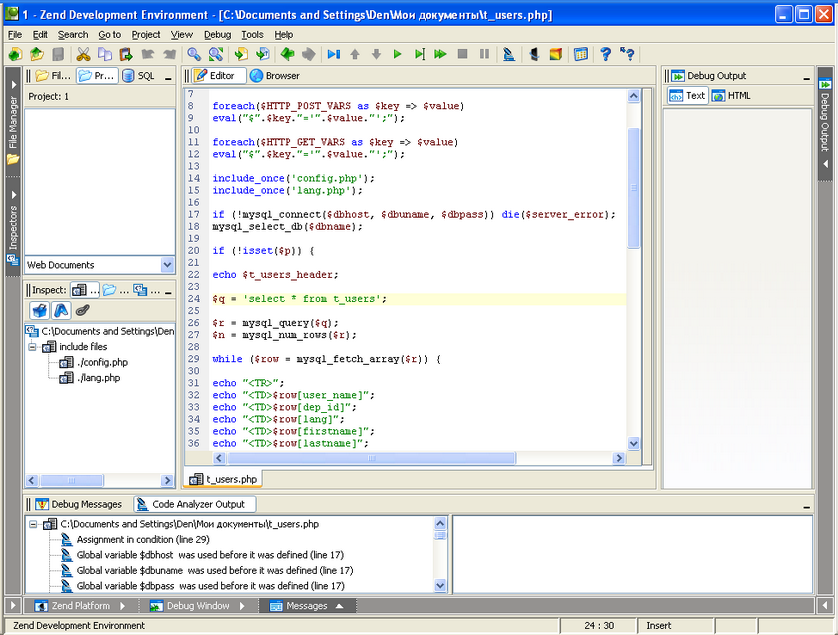
Task: Click the Debug Window bottom bar button
Action: pyautogui.click(x=197, y=606)
